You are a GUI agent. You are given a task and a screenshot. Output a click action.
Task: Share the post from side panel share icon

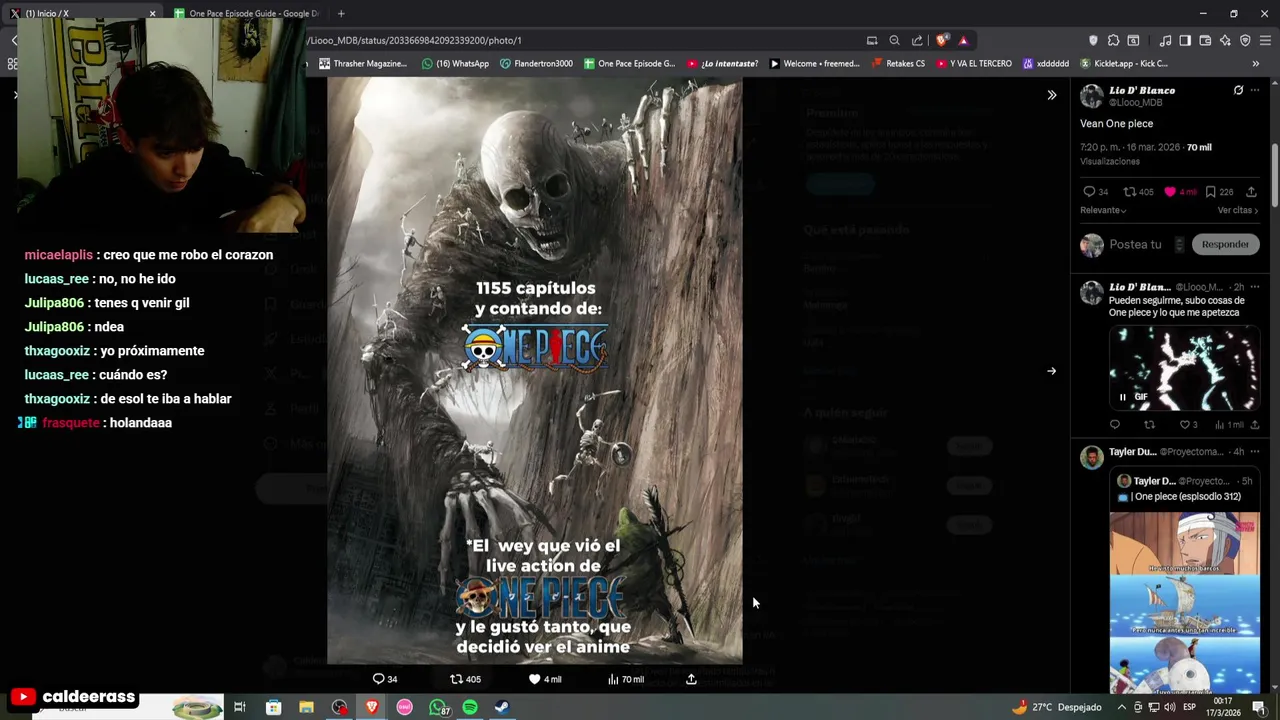(1251, 192)
